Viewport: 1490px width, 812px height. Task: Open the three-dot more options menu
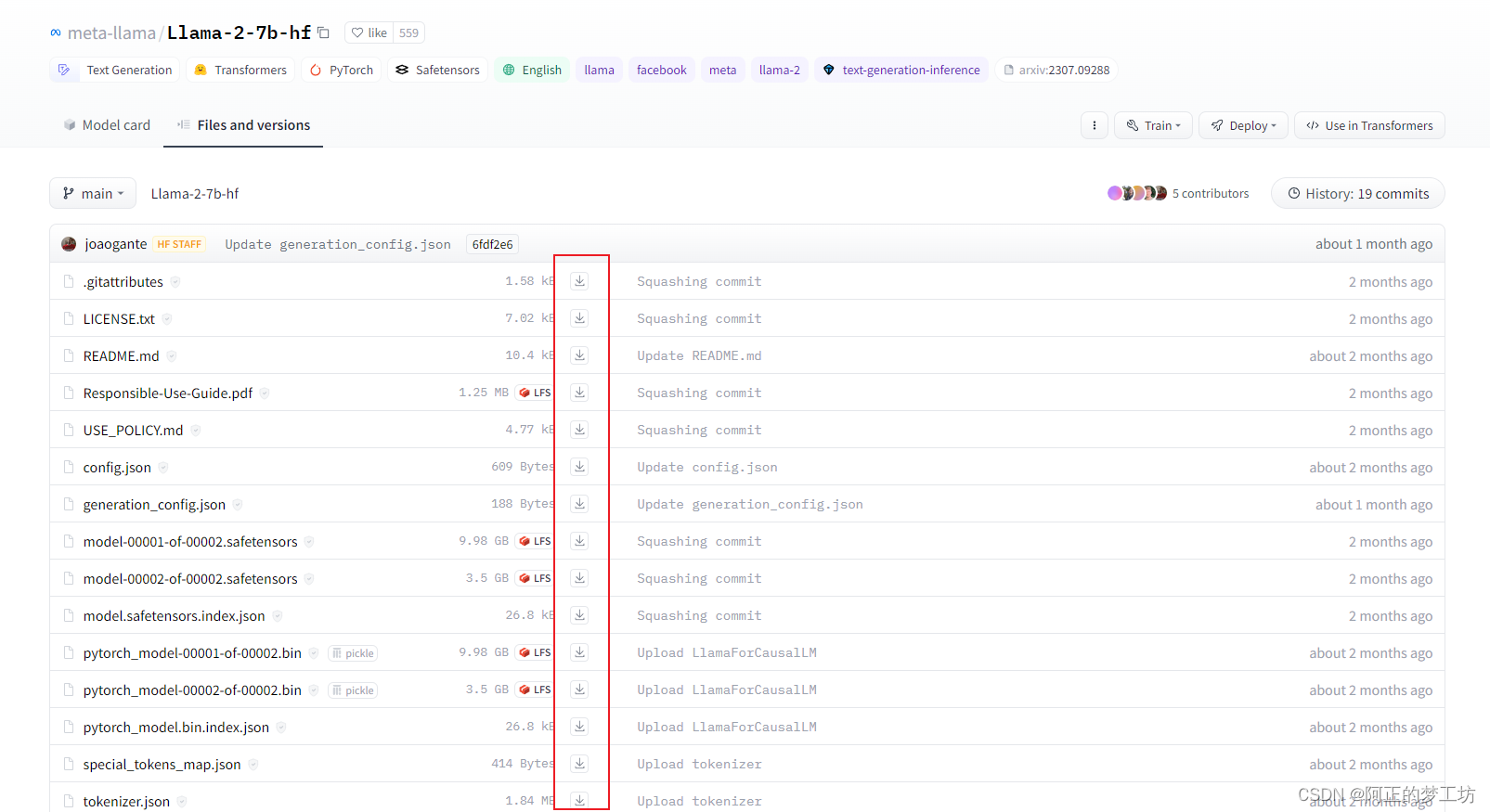[x=1095, y=125]
